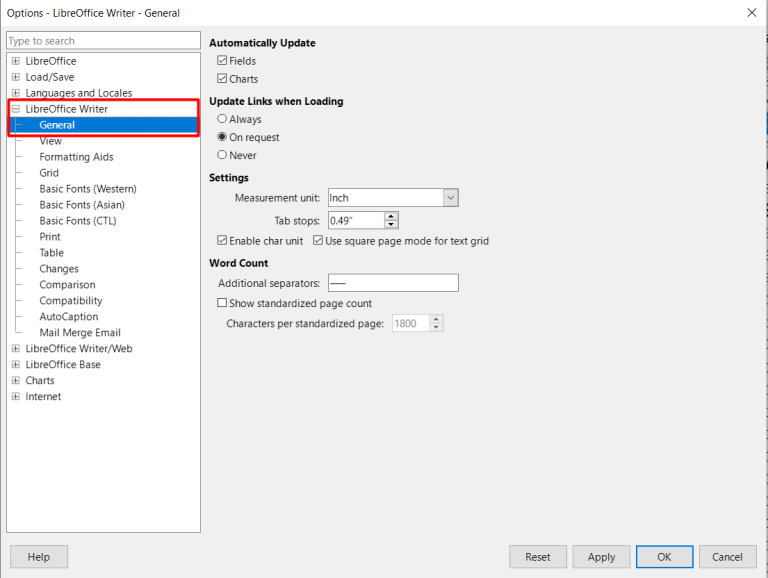Screen dimensions: 768x578
Task: Select the Table tree item
Action: click(51, 253)
